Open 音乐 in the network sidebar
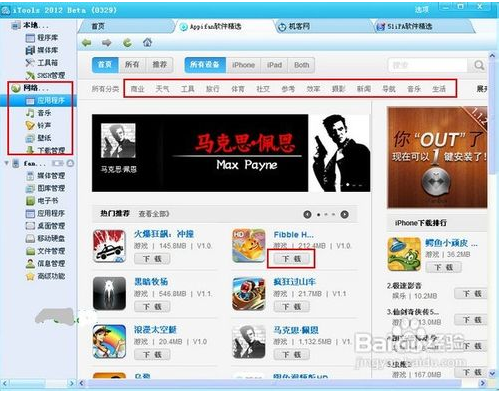Screen dimensions: 501x393 [39, 113]
